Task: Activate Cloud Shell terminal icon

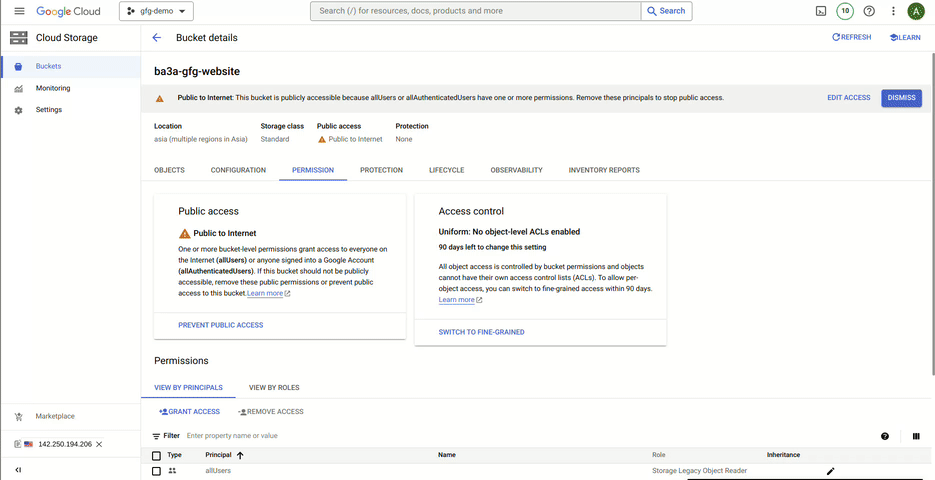Action: (x=821, y=11)
